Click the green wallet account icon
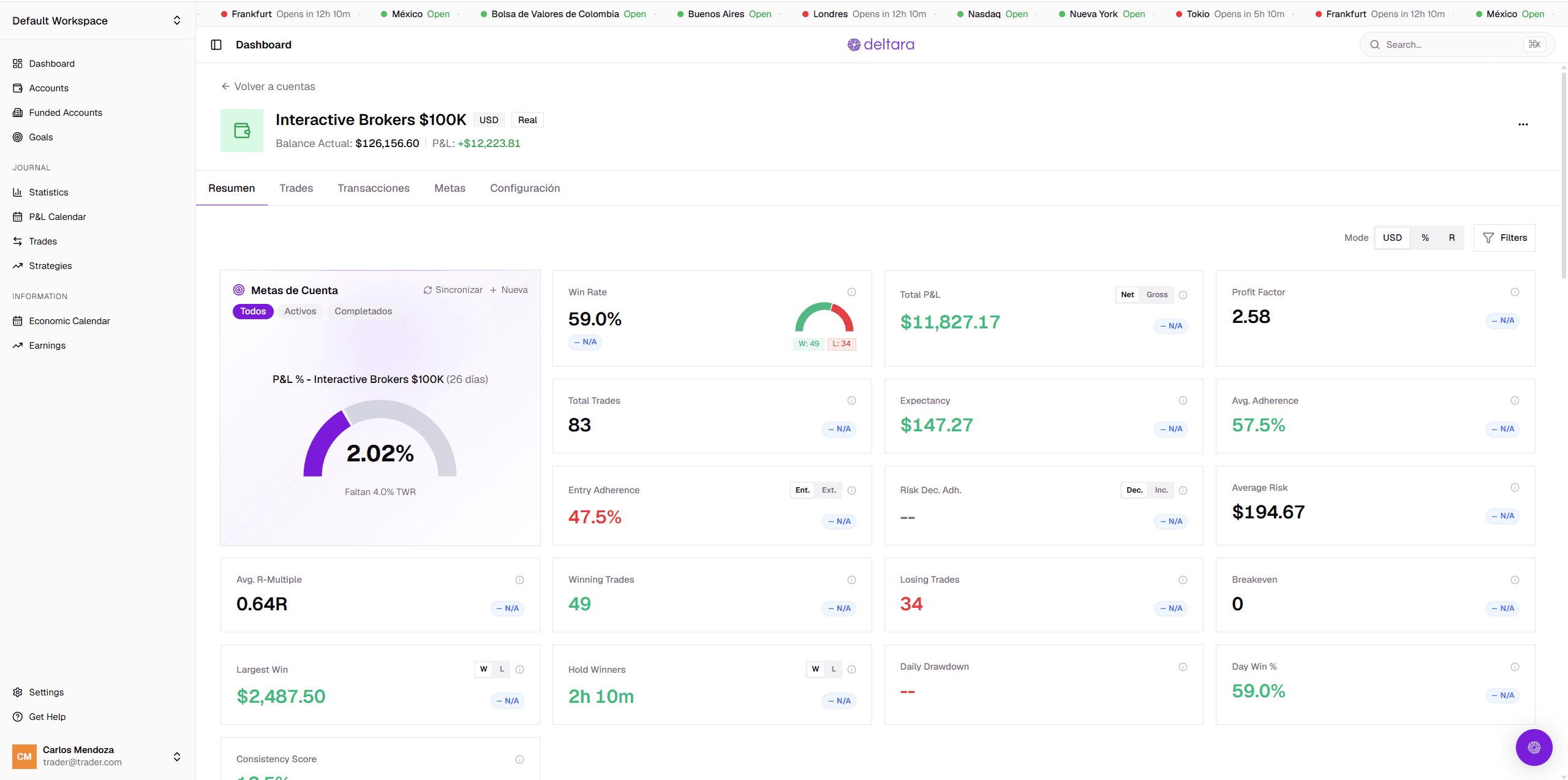 [x=242, y=131]
